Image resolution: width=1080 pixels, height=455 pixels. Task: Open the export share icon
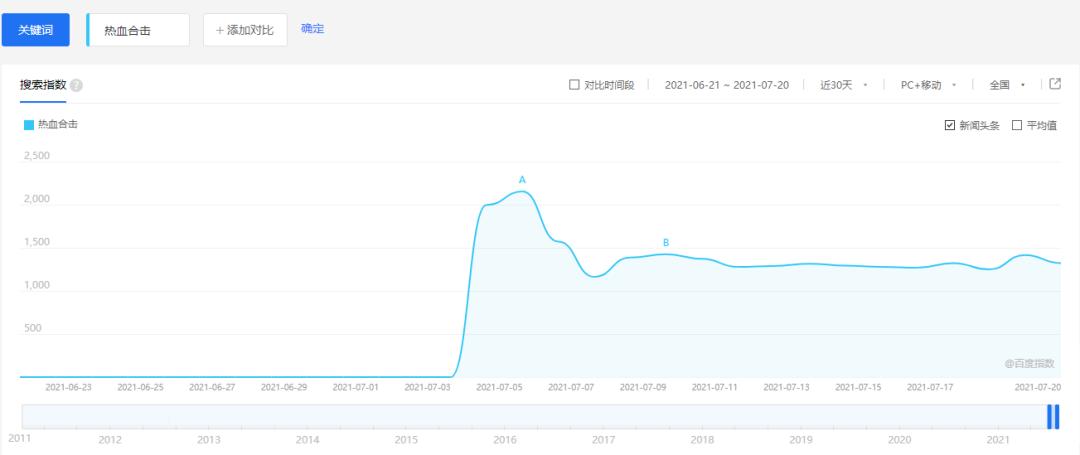[x=1055, y=84]
